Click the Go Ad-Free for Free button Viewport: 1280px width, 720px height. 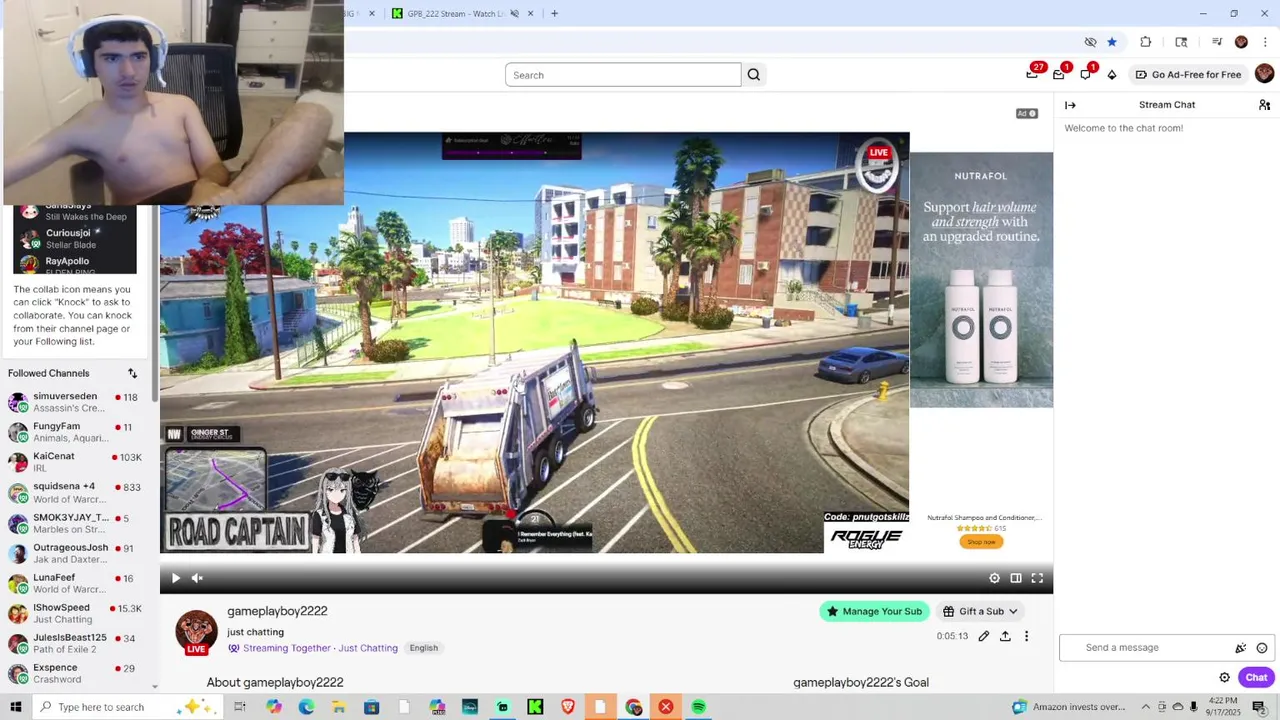[x=1188, y=75]
